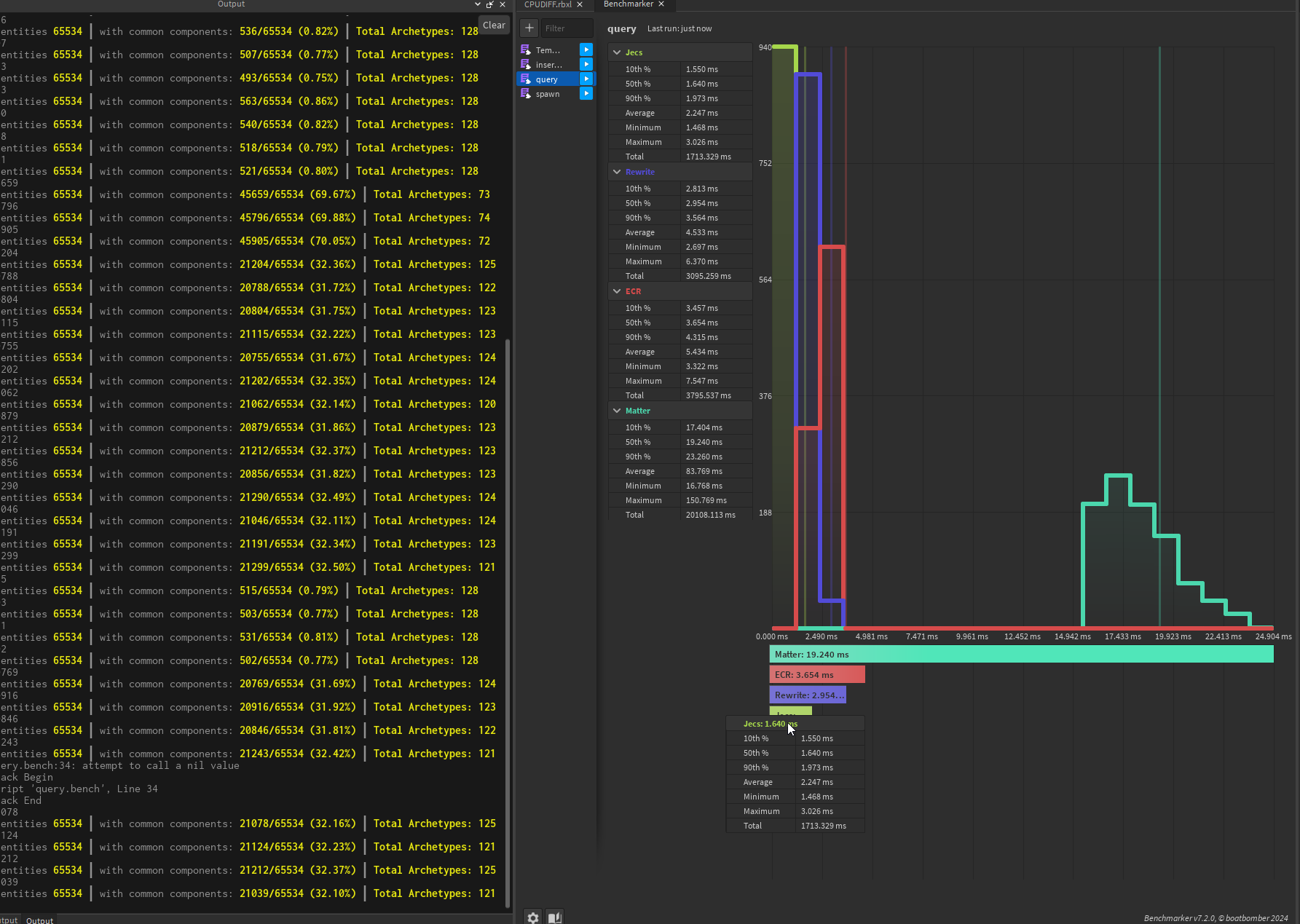
Task: Undock the Output panel with the pop-out icon
Action: pyautogui.click(x=490, y=4)
